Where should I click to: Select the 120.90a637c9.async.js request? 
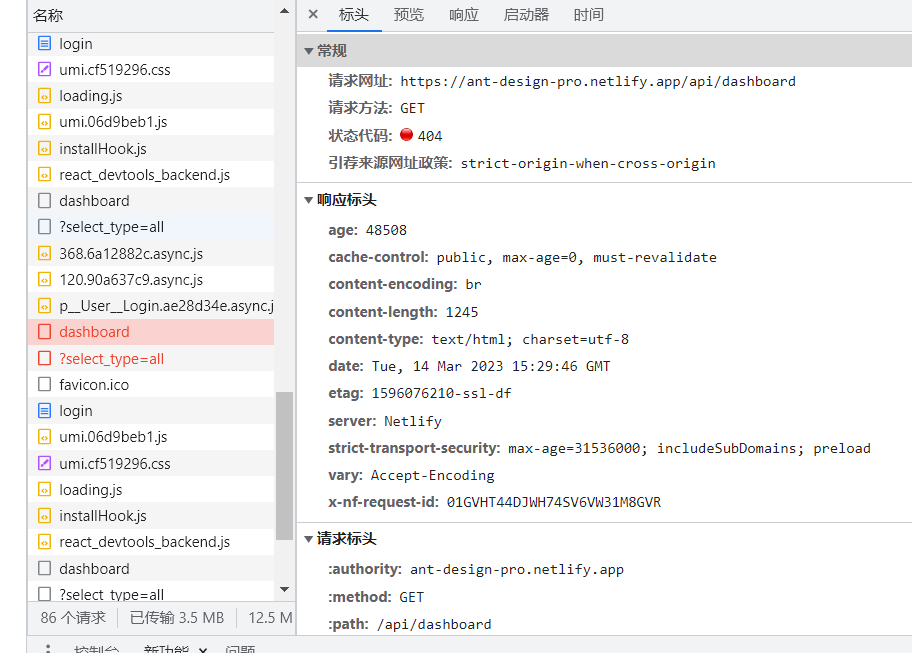(151, 280)
